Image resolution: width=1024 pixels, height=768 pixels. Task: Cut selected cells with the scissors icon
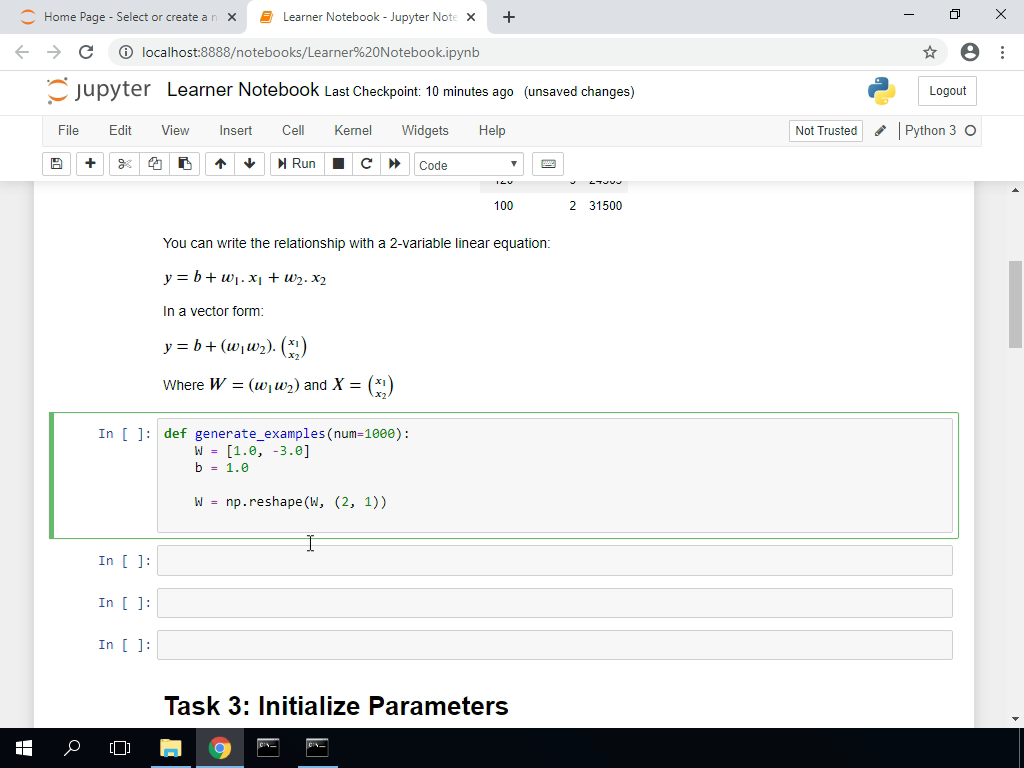click(125, 164)
